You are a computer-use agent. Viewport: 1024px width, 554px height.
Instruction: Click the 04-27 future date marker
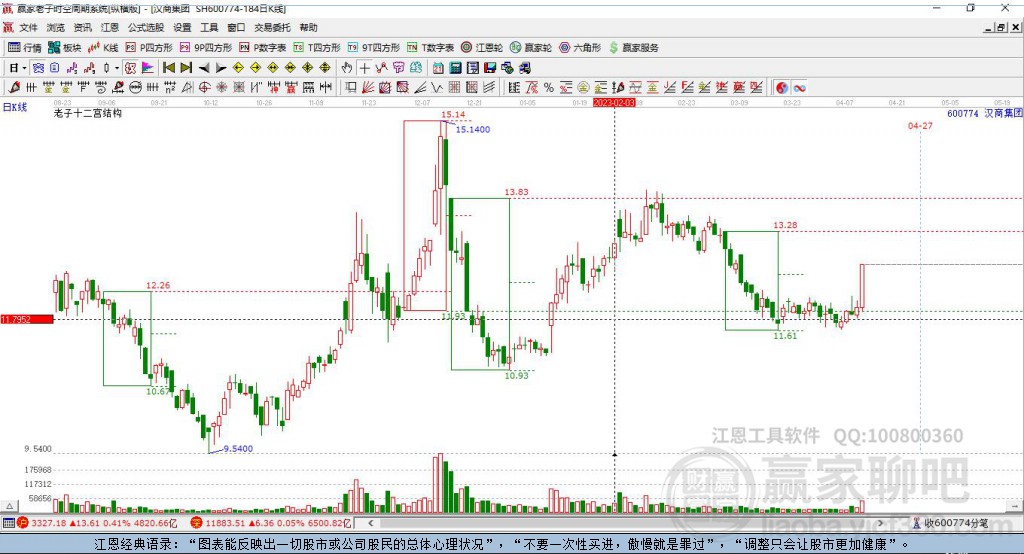point(920,125)
